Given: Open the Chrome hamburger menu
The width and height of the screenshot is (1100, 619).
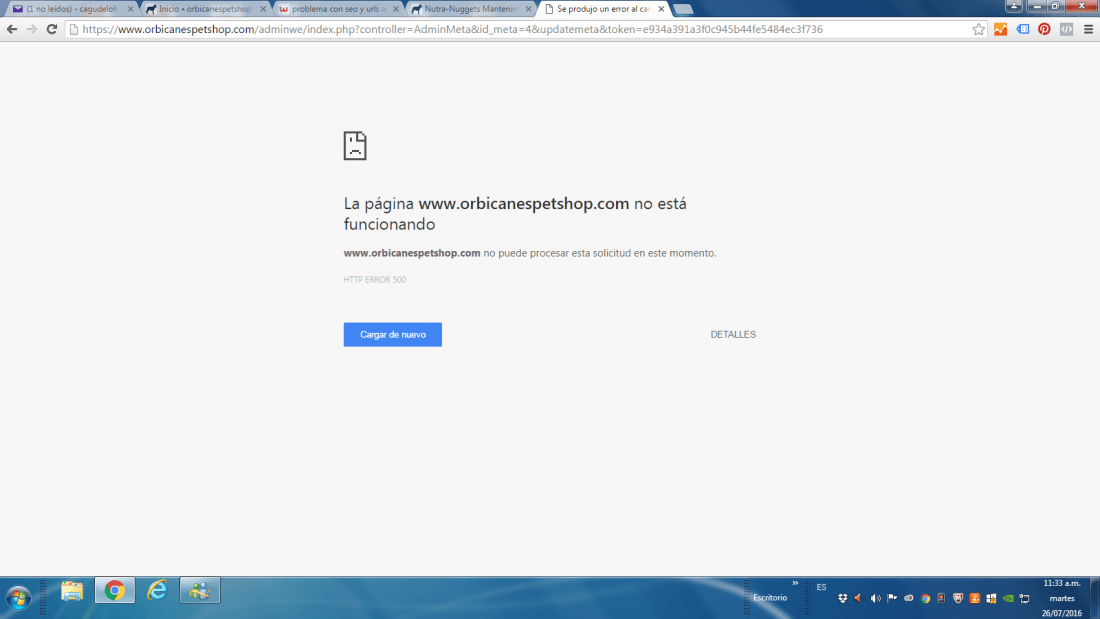Looking at the screenshot, I should (x=1088, y=29).
